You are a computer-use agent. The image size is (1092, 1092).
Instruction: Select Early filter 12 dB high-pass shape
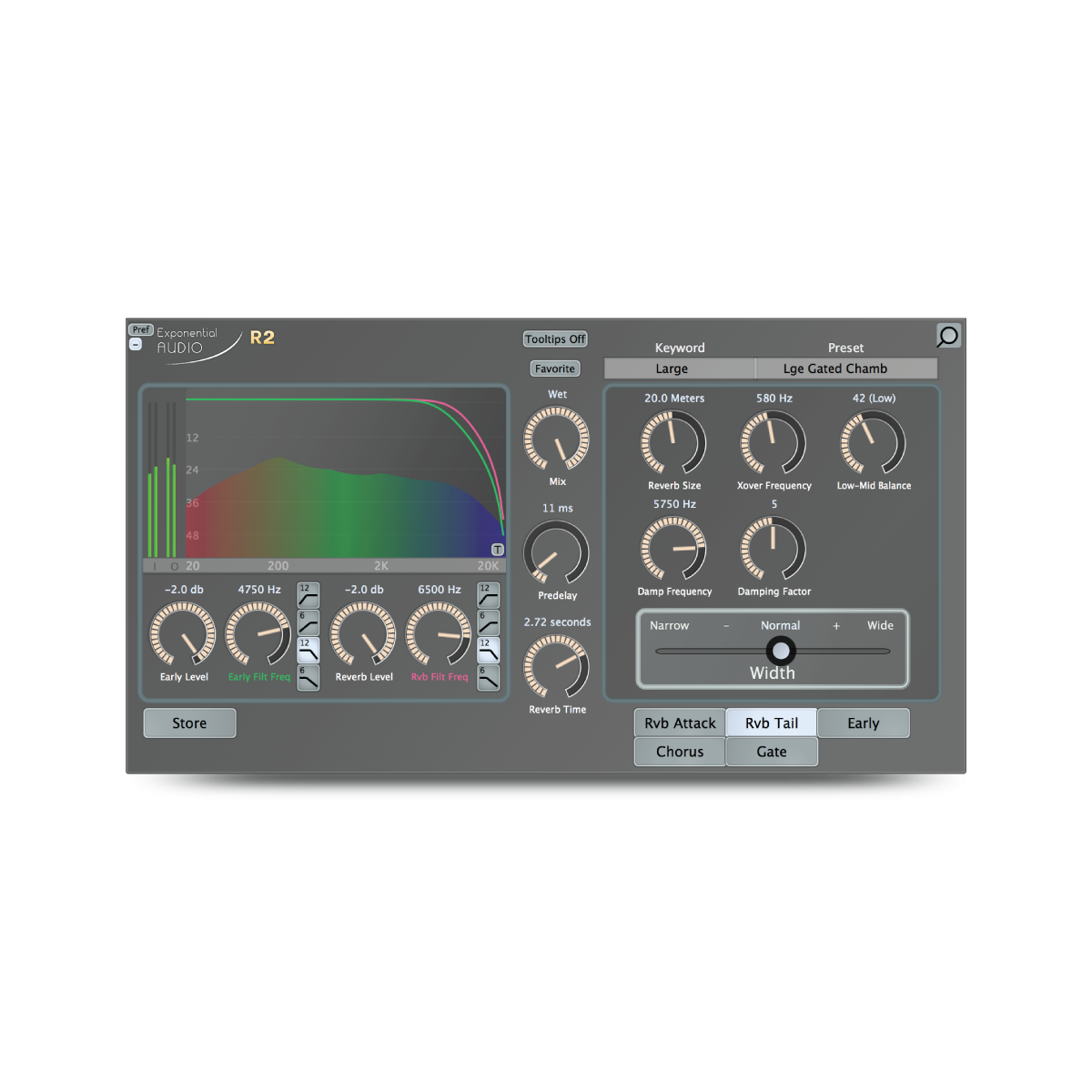pyautogui.click(x=308, y=595)
